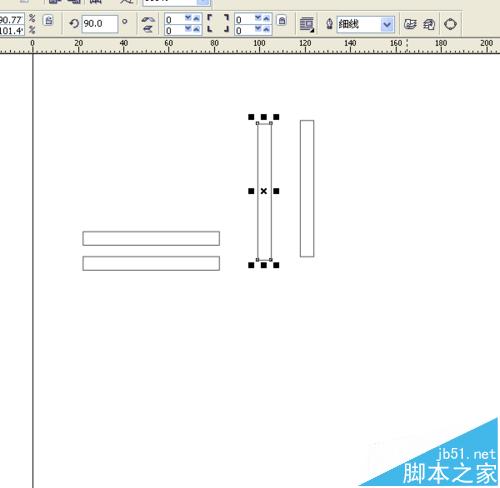Increase the lower-left corner roundness value
Screen dimensions: 500x488
point(196,30)
